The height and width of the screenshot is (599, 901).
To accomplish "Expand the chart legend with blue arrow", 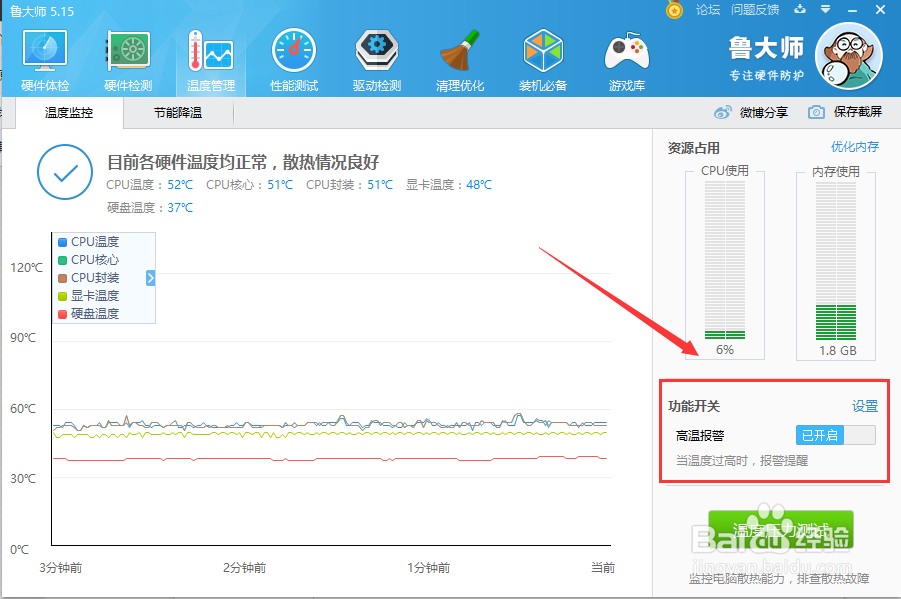I will pyautogui.click(x=151, y=278).
